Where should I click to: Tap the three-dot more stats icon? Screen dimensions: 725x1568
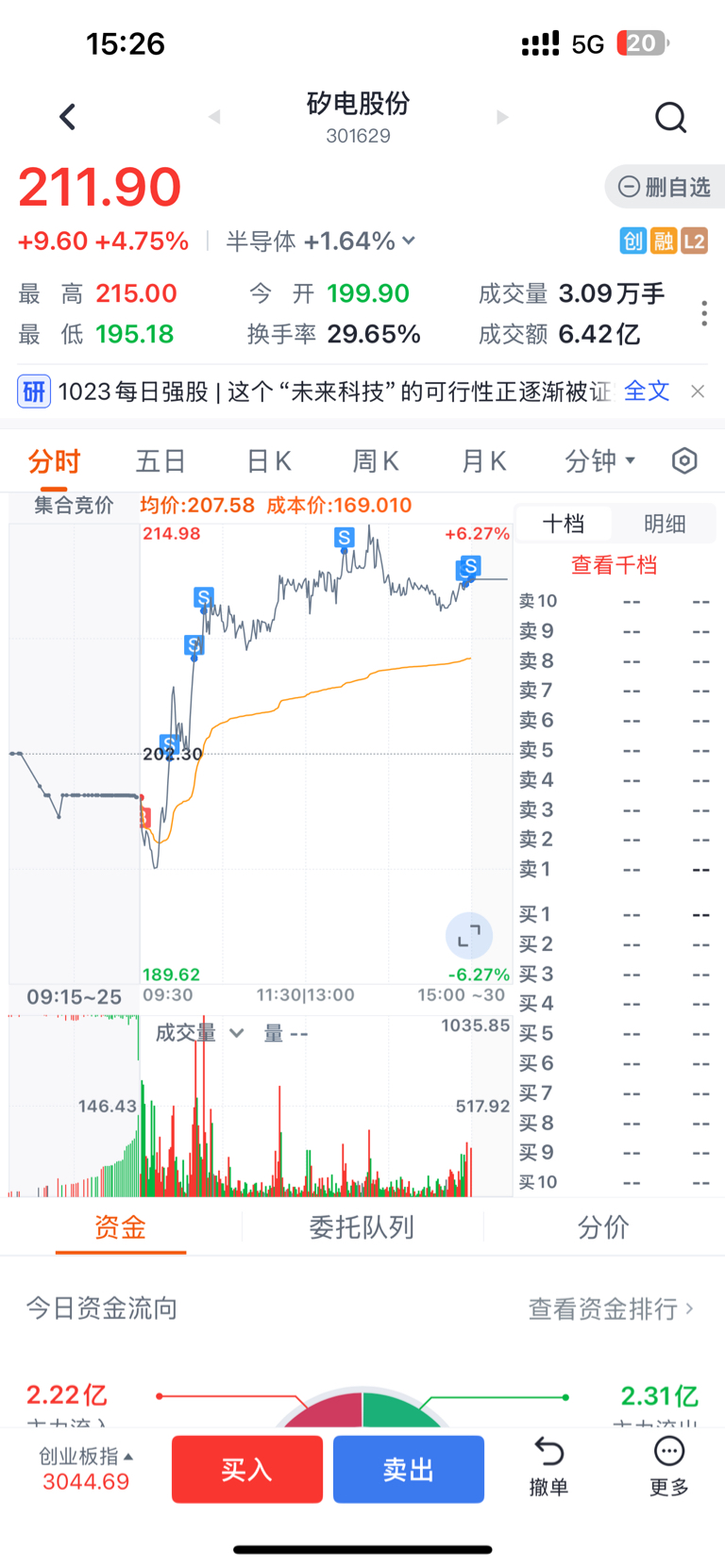(x=704, y=313)
